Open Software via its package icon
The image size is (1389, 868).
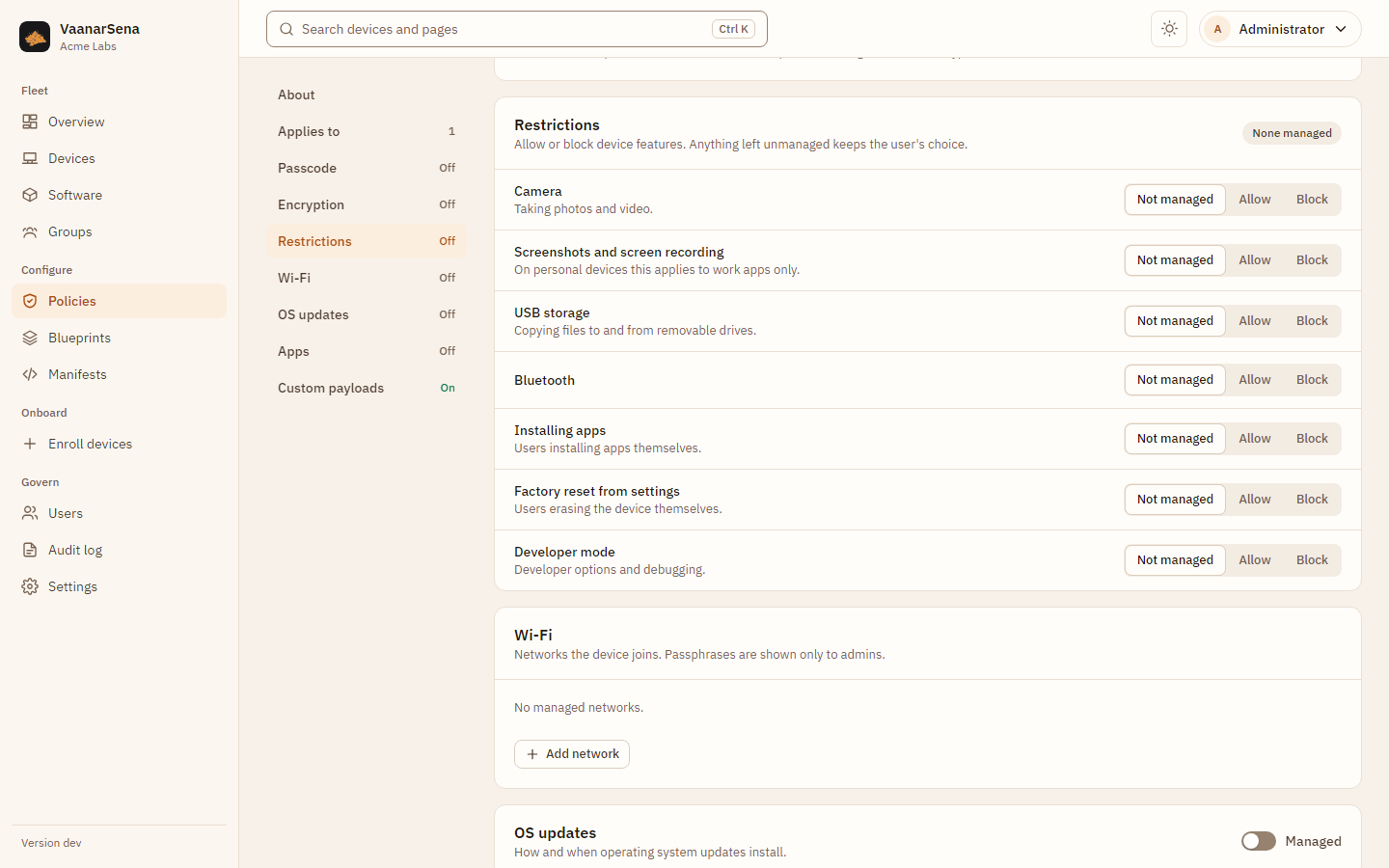coord(30,195)
